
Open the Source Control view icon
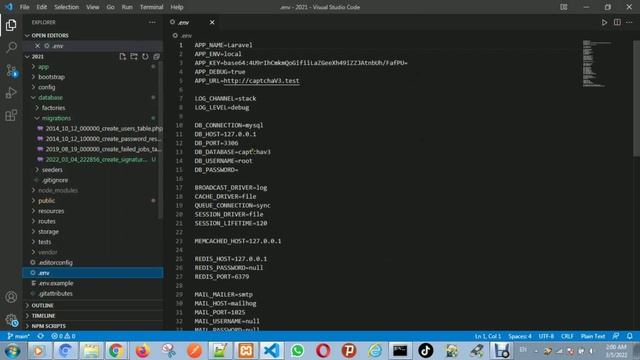click(11, 70)
